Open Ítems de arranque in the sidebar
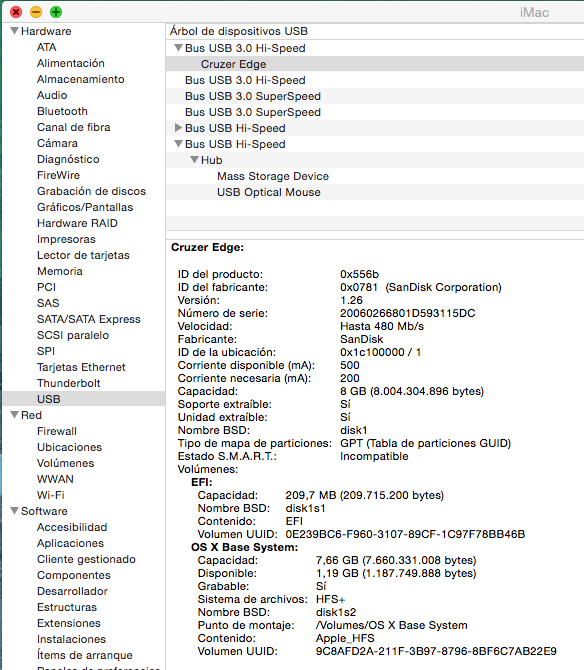Image resolution: width=584 pixels, height=670 pixels. pyautogui.click(x=85, y=655)
